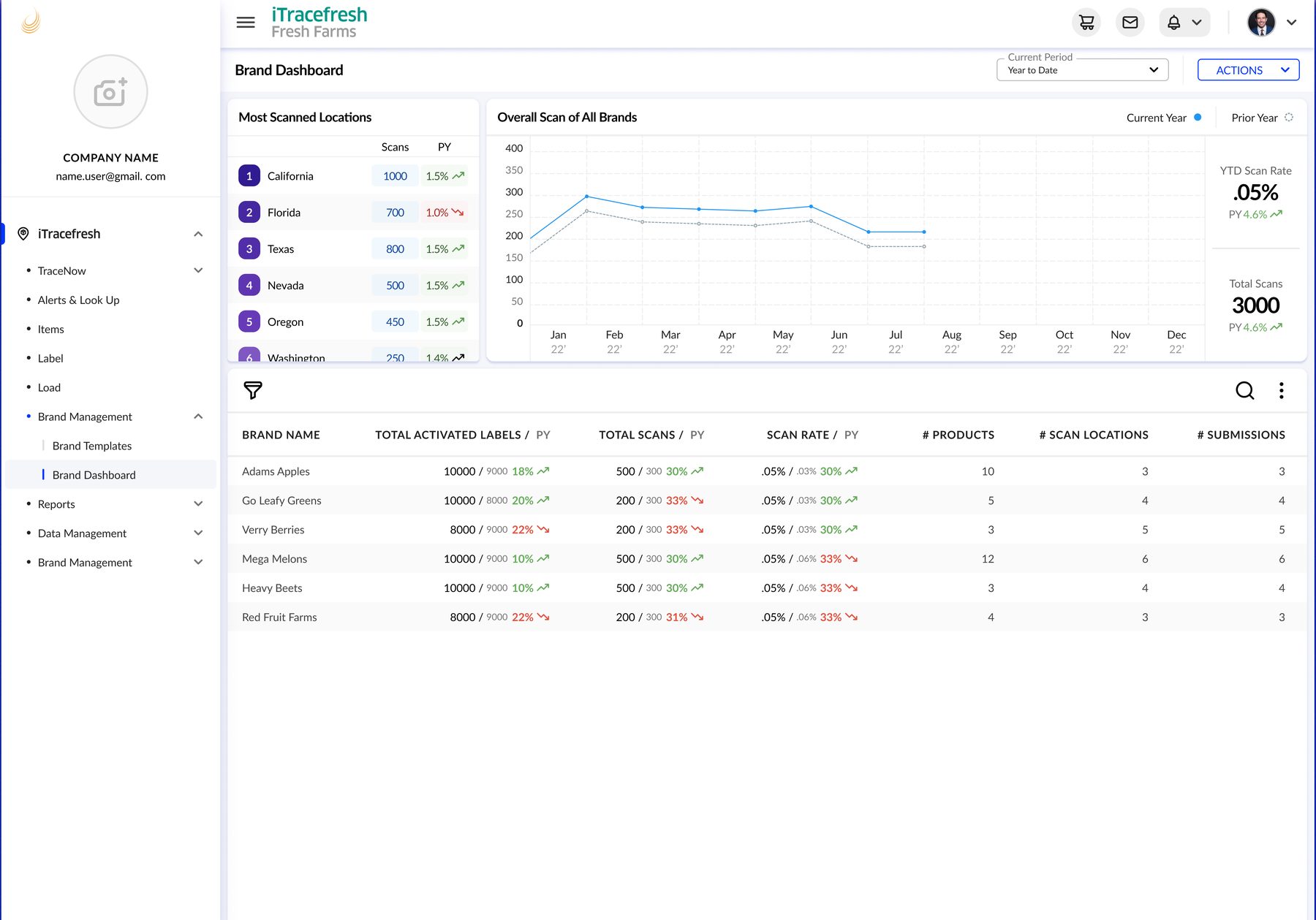Select Load in the sidebar
This screenshot has width=1316, height=920.
click(49, 387)
